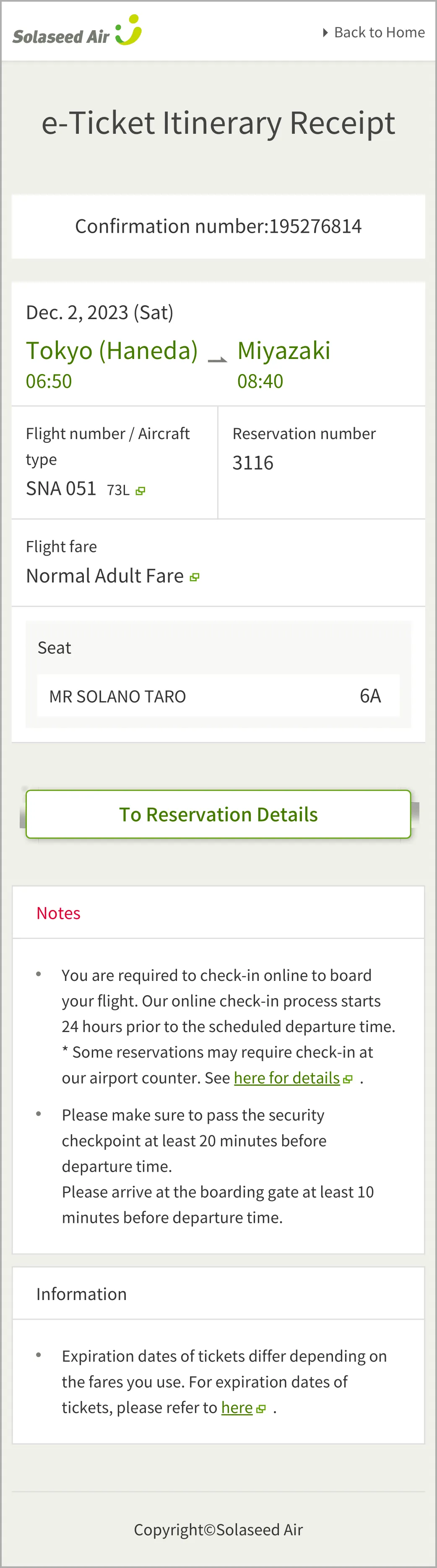Viewport: 437px width, 1568px height.
Task: Select the Notes section heading
Action: pyautogui.click(x=58, y=913)
